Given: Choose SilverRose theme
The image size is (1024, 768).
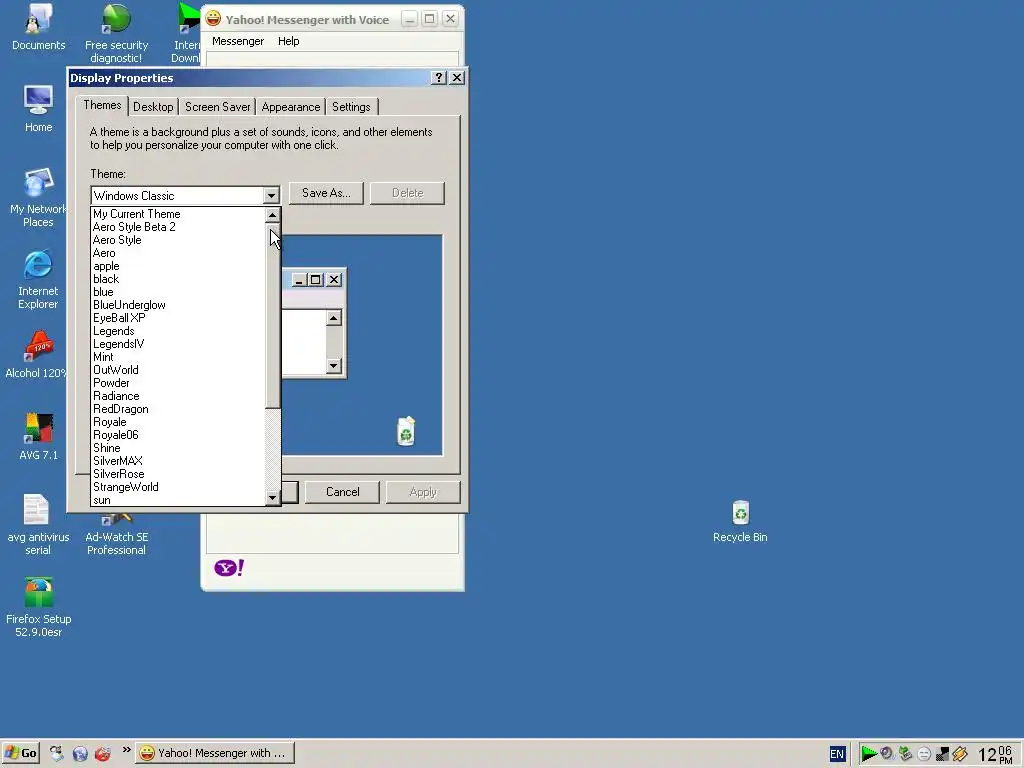Looking at the screenshot, I should [178, 474].
